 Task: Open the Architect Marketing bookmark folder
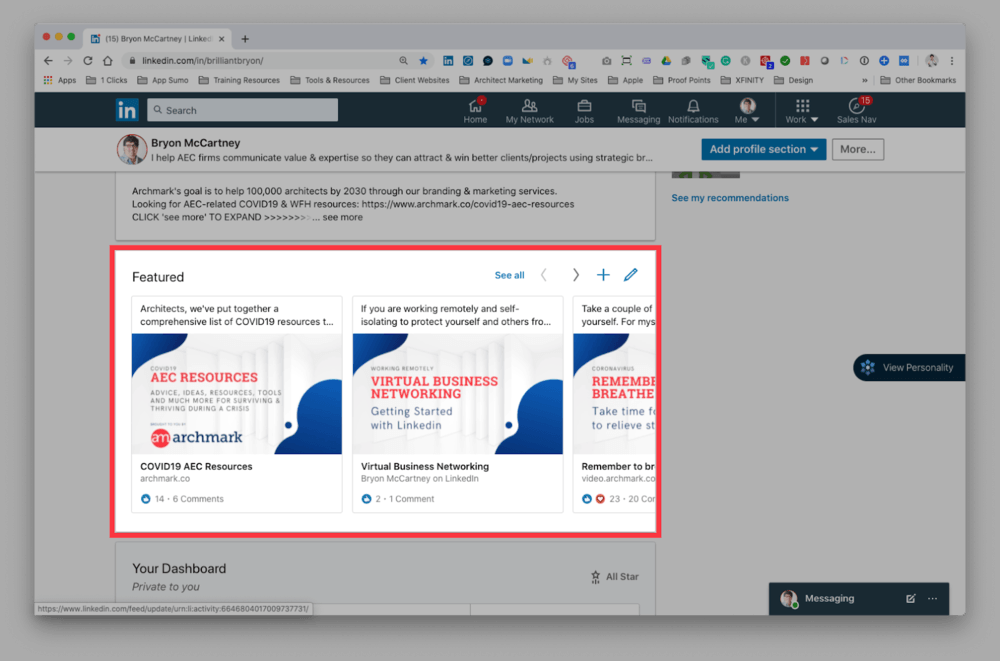coord(501,80)
